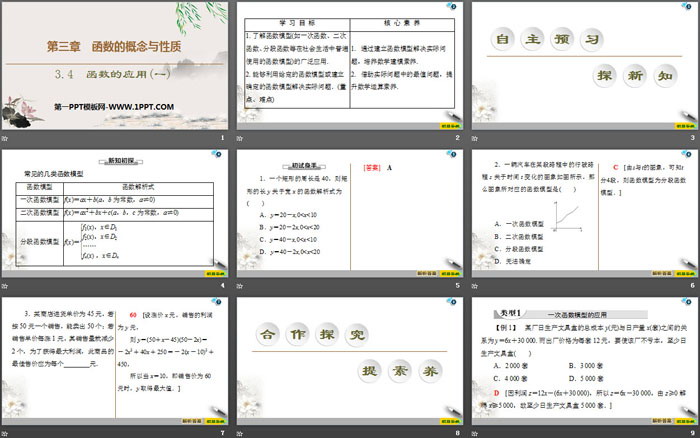Click blue round icon atop slide 3
The image size is (700, 438).
(x=687, y=6)
